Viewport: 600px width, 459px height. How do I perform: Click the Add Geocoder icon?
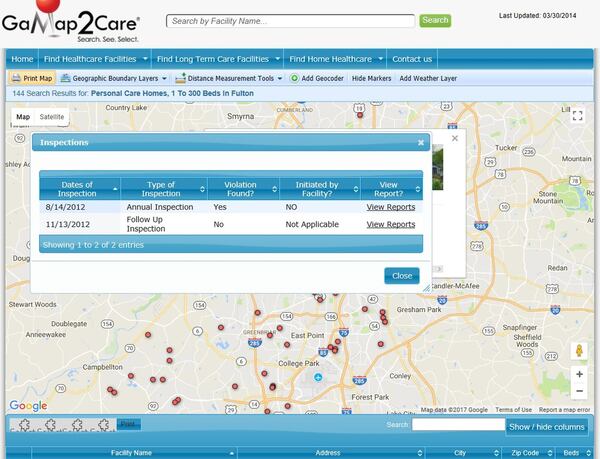coord(295,78)
